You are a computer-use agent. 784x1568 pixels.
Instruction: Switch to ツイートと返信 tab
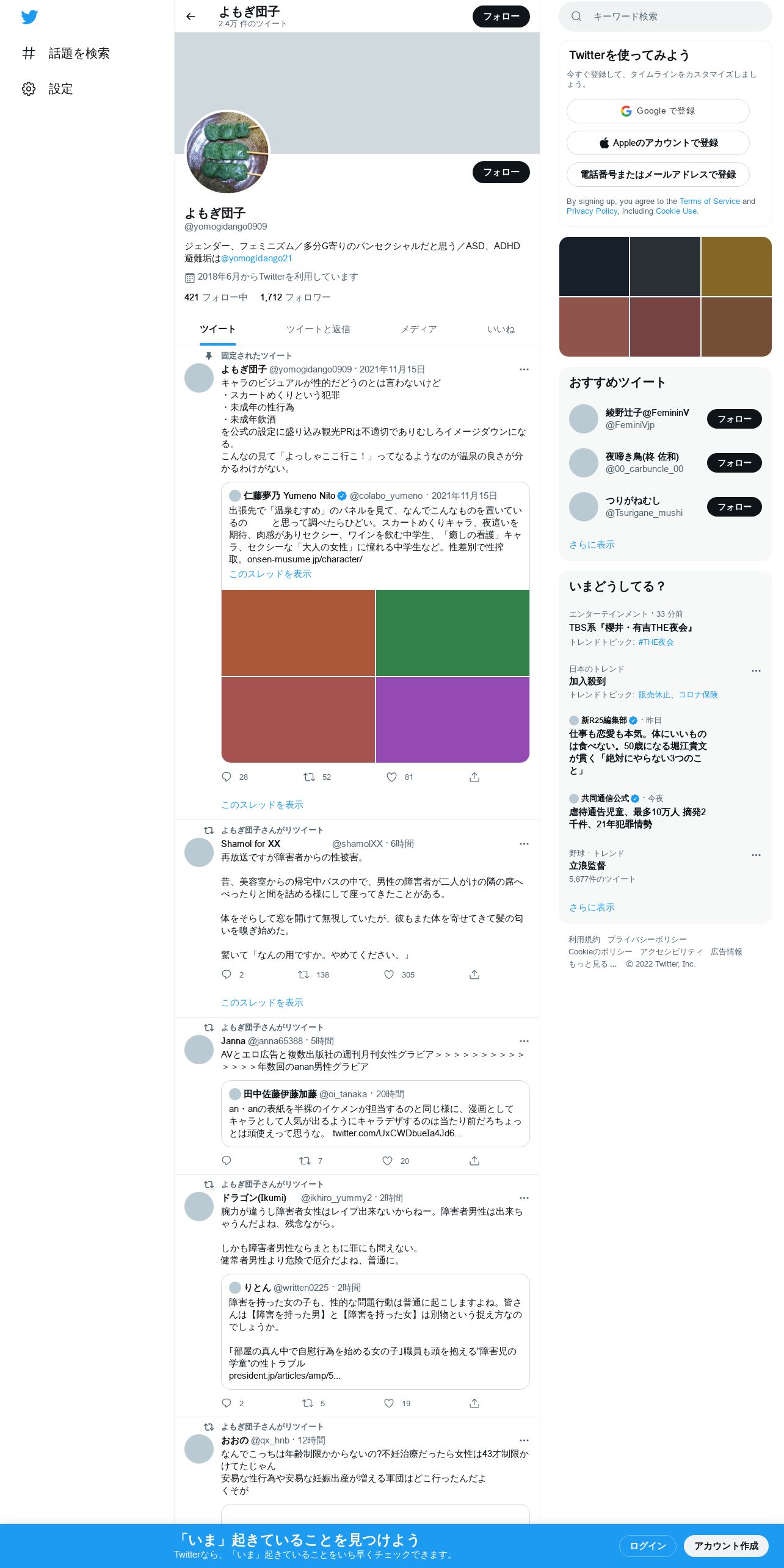[318, 329]
